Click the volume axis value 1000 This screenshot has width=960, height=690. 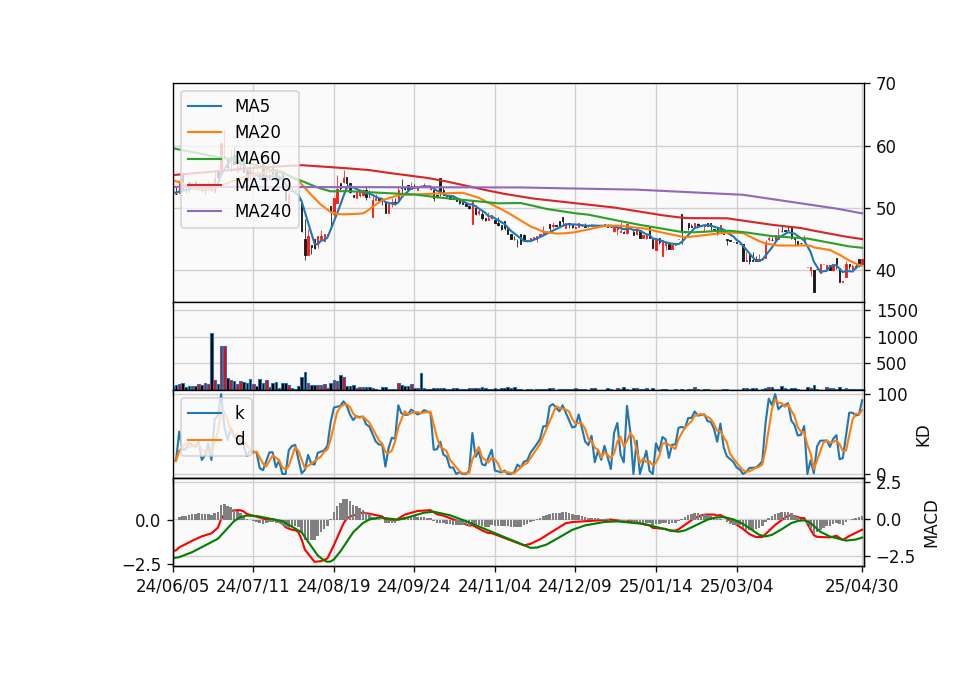tap(898, 338)
